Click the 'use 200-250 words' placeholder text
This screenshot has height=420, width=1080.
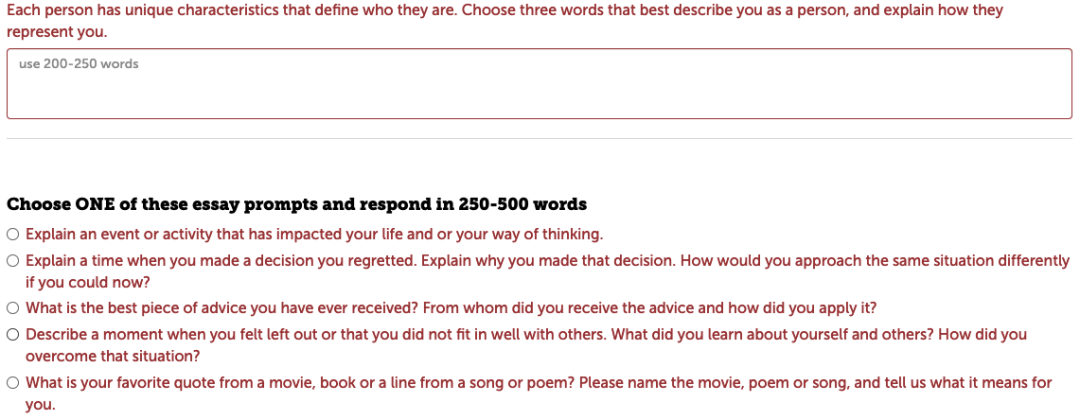(79, 64)
